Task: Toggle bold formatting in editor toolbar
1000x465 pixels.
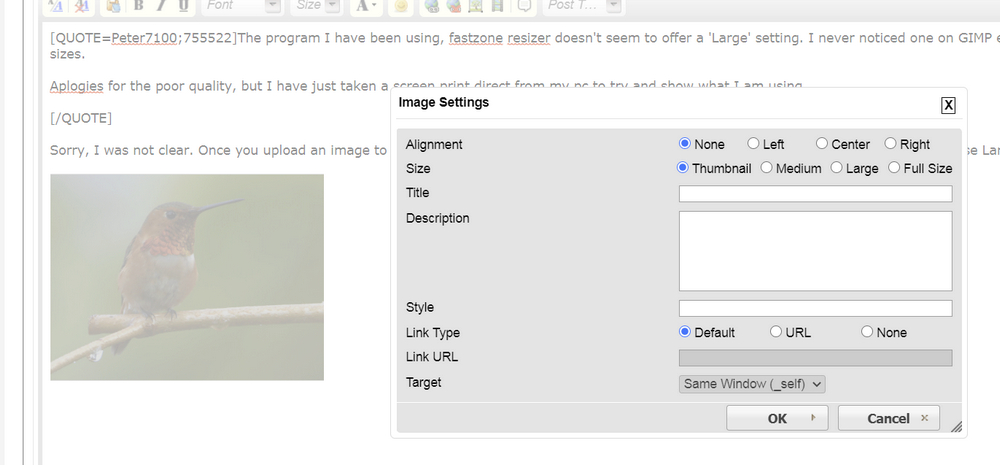Action: click(139, 5)
